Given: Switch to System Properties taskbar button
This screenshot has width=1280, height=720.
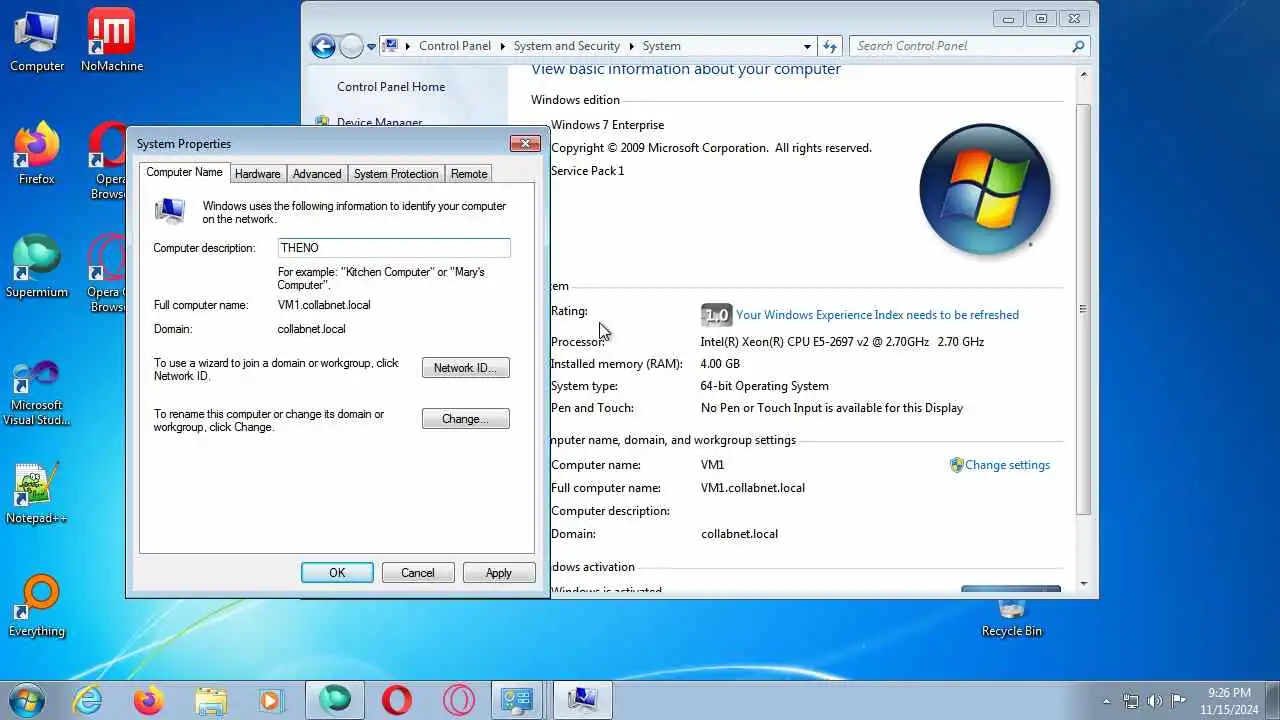Looking at the screenshot, I should pyautogui.click(x=583, y=700).
